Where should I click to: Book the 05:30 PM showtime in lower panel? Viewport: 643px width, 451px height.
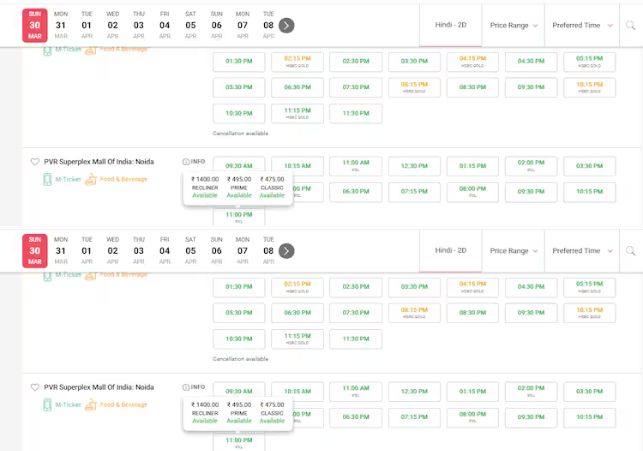[239, 313]
